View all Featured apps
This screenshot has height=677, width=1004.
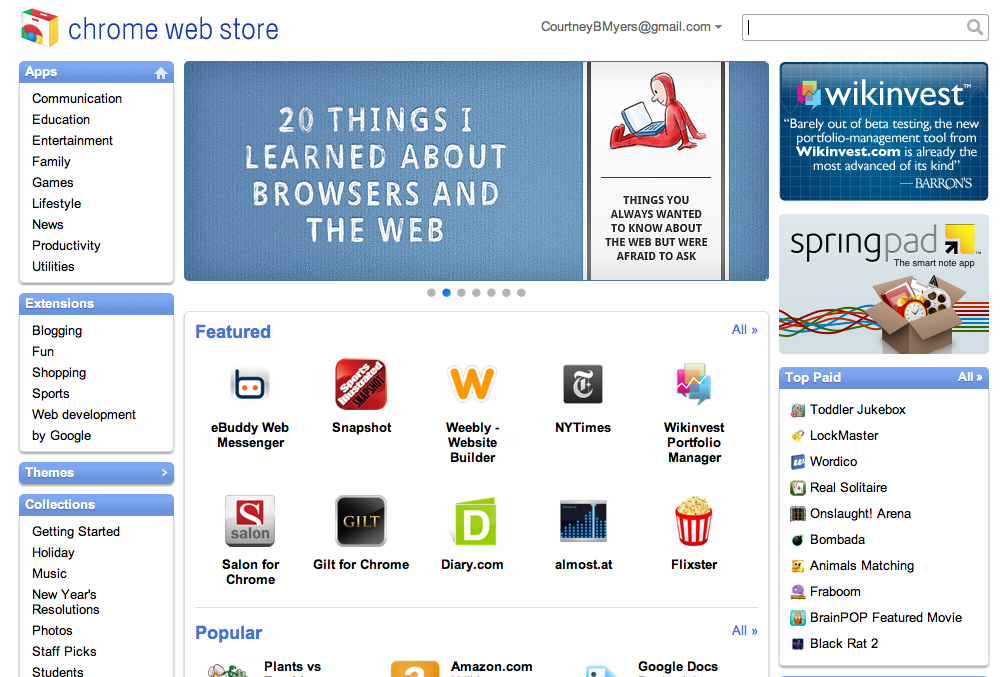[x=745, y=330]
